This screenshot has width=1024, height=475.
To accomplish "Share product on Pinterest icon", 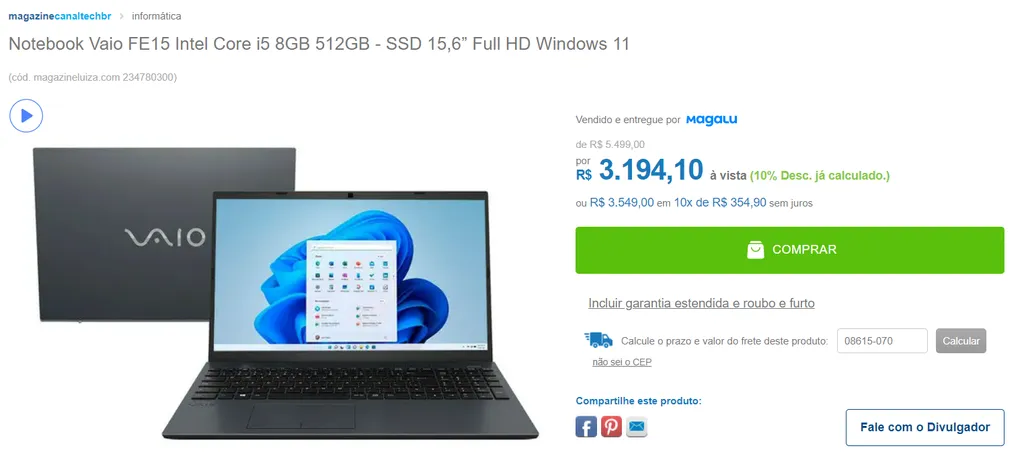I will click(611, 427).
